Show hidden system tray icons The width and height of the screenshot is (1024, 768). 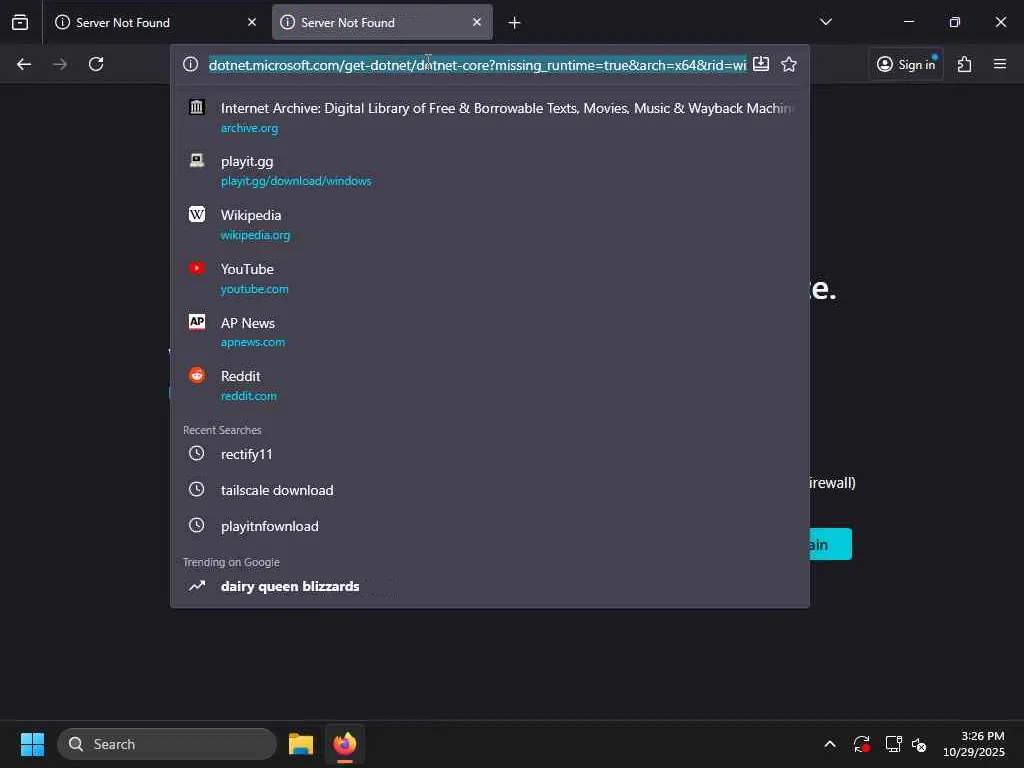click(829, 744)
